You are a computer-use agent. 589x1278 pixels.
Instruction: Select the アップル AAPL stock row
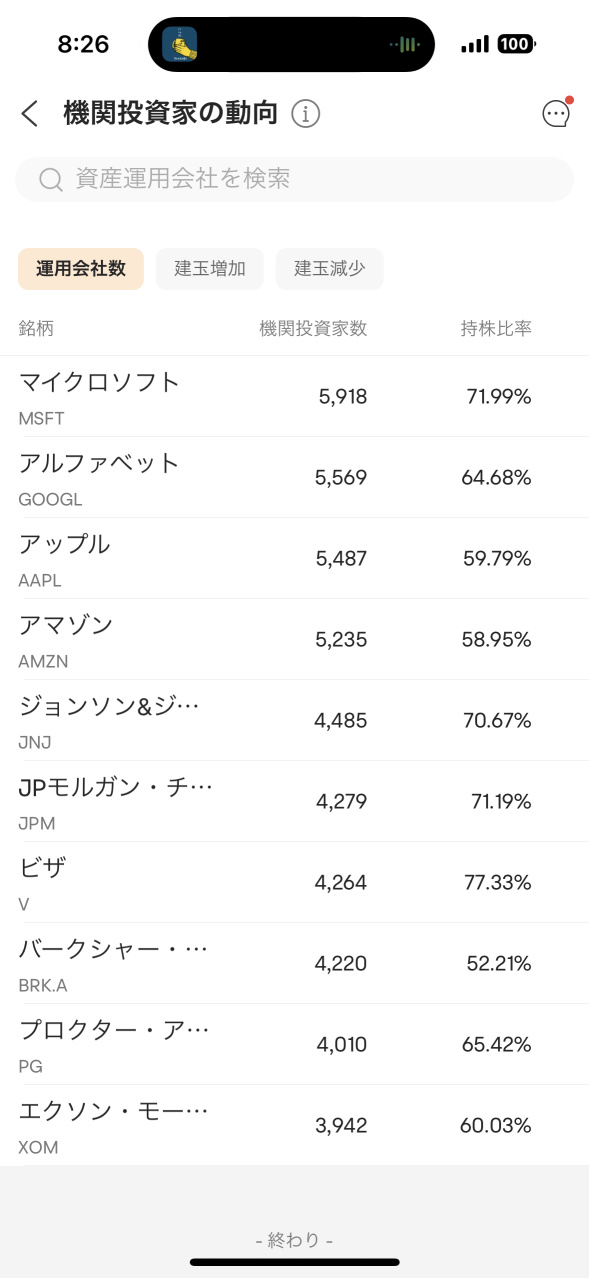coord(294,559)
